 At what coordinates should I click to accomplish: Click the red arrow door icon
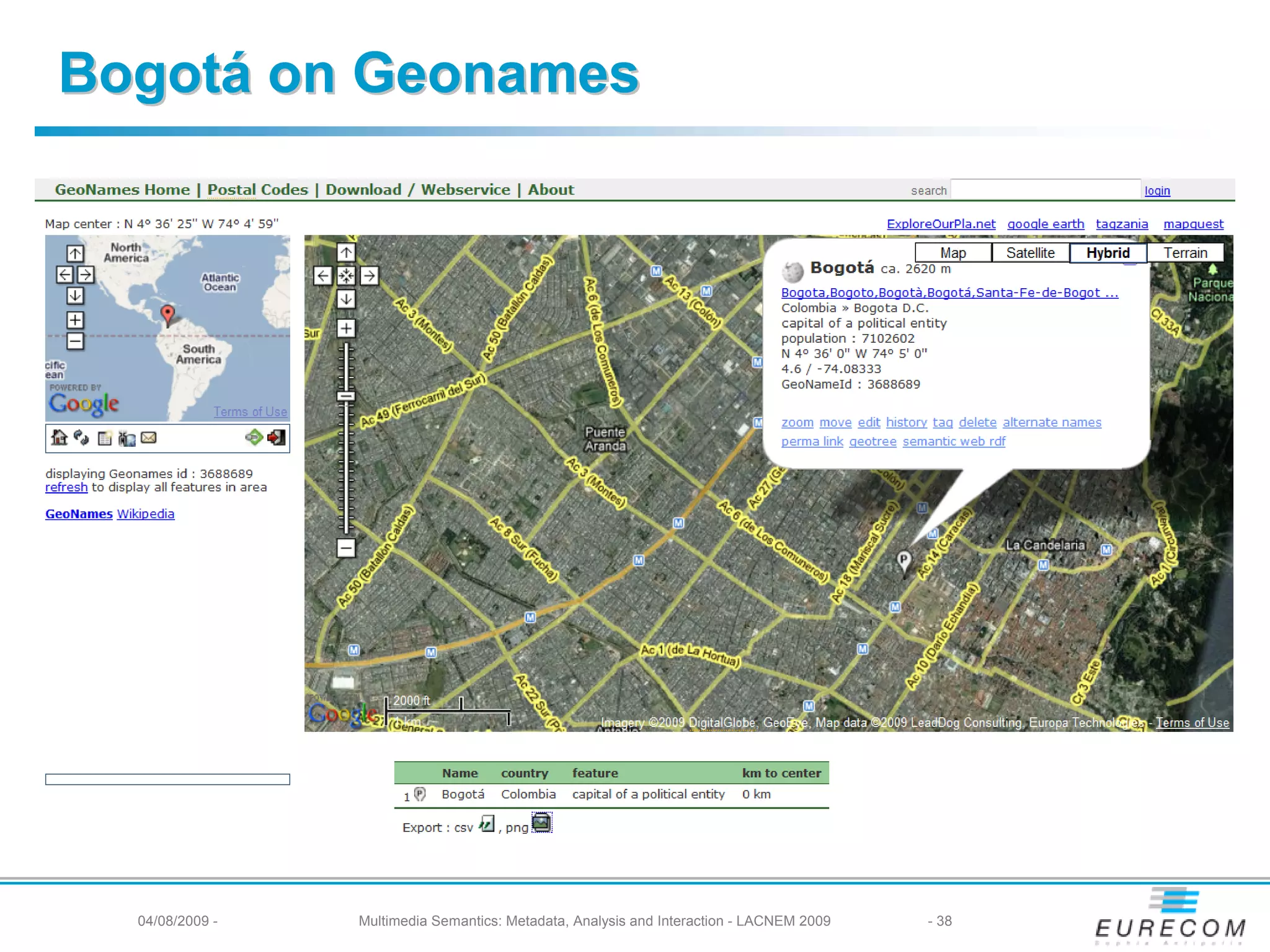pos(277,438)
